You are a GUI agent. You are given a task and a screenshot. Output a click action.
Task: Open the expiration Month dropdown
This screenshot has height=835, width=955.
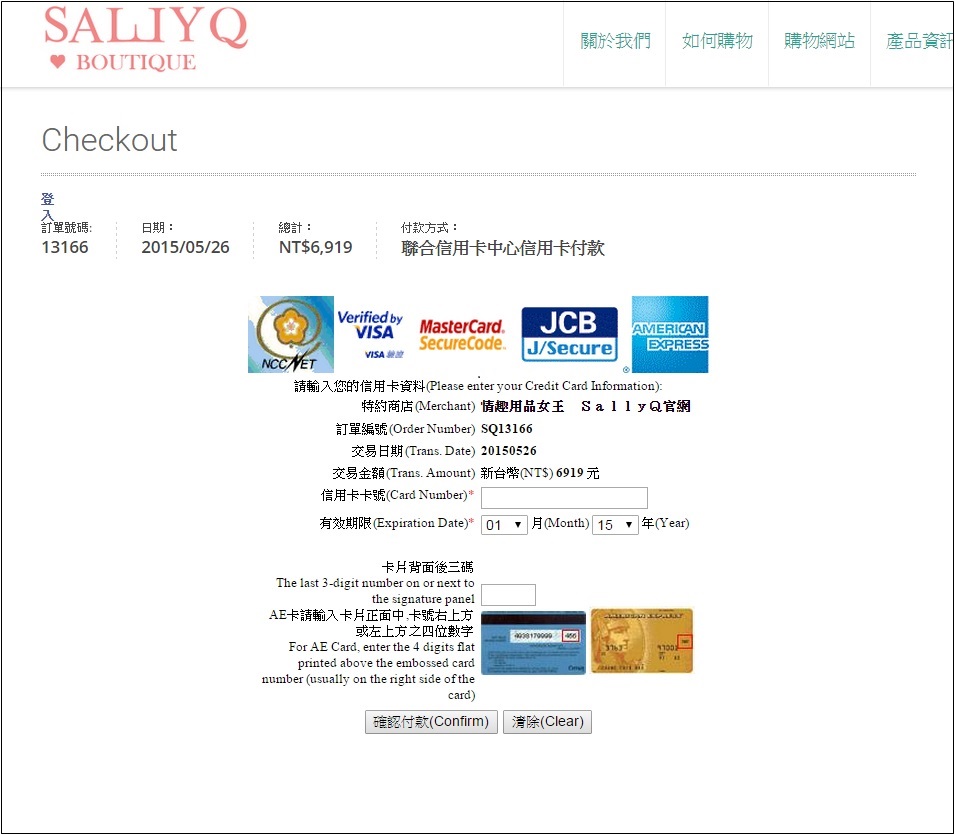[504, 524]
